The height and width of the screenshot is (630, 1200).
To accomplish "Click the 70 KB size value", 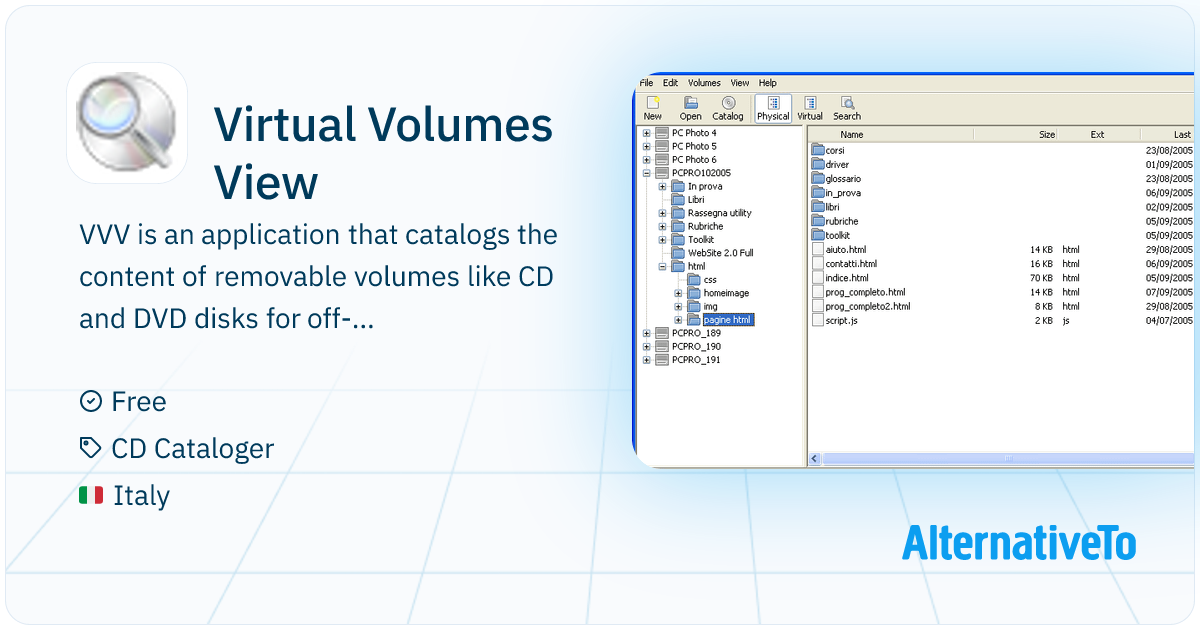I will tap(1042, 278).
